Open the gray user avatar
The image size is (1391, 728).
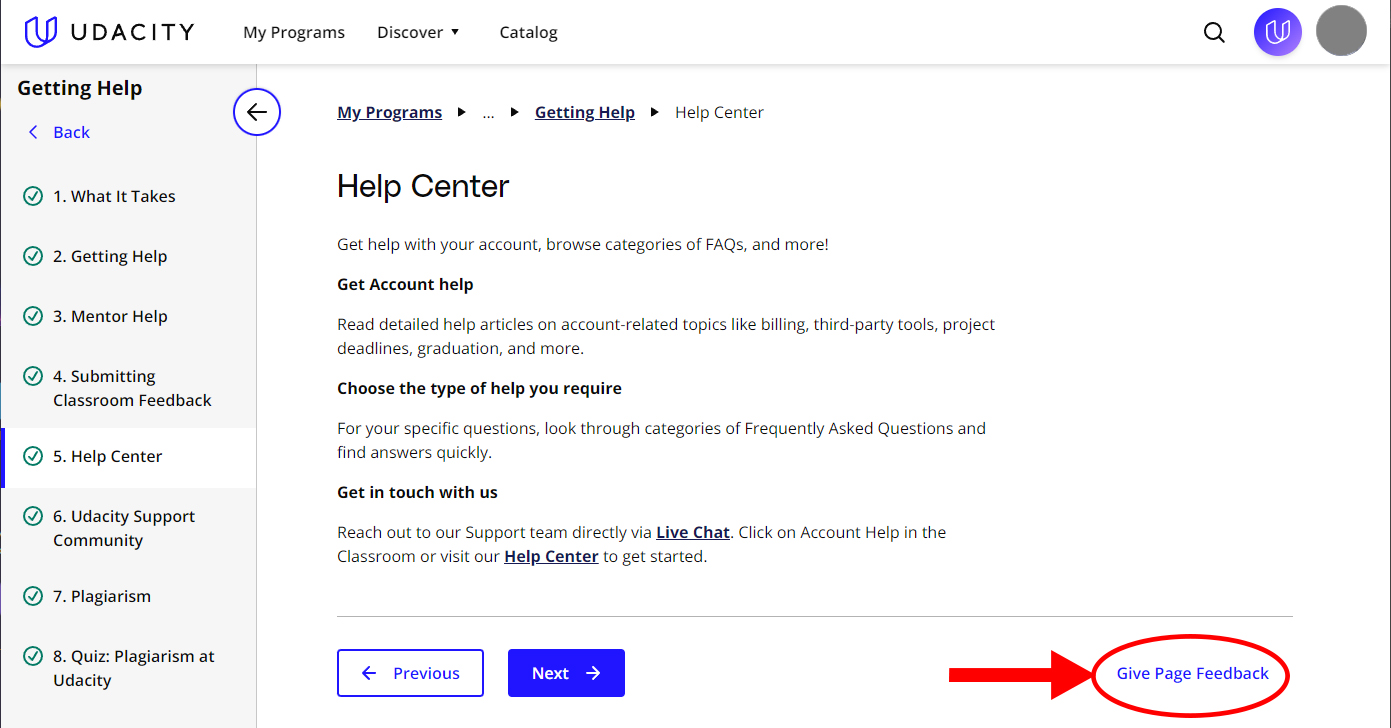click(x=1341, y=31)
